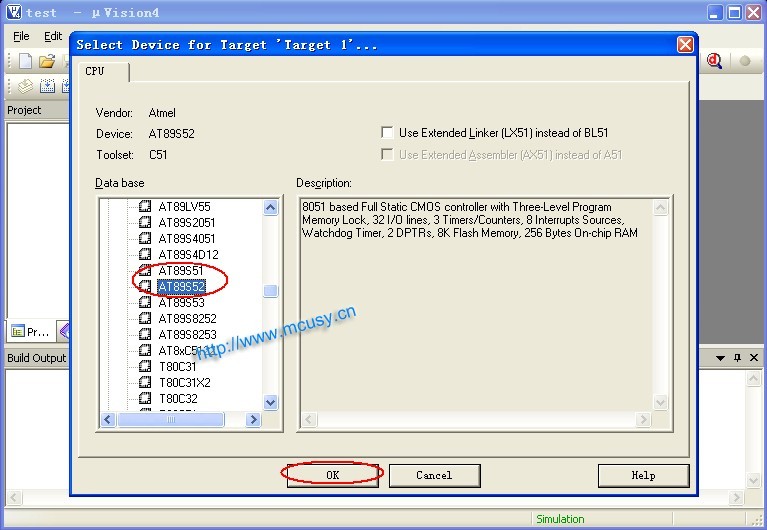
Task: Click the chip icon beside AT89LV55
Action: [145, 206]
